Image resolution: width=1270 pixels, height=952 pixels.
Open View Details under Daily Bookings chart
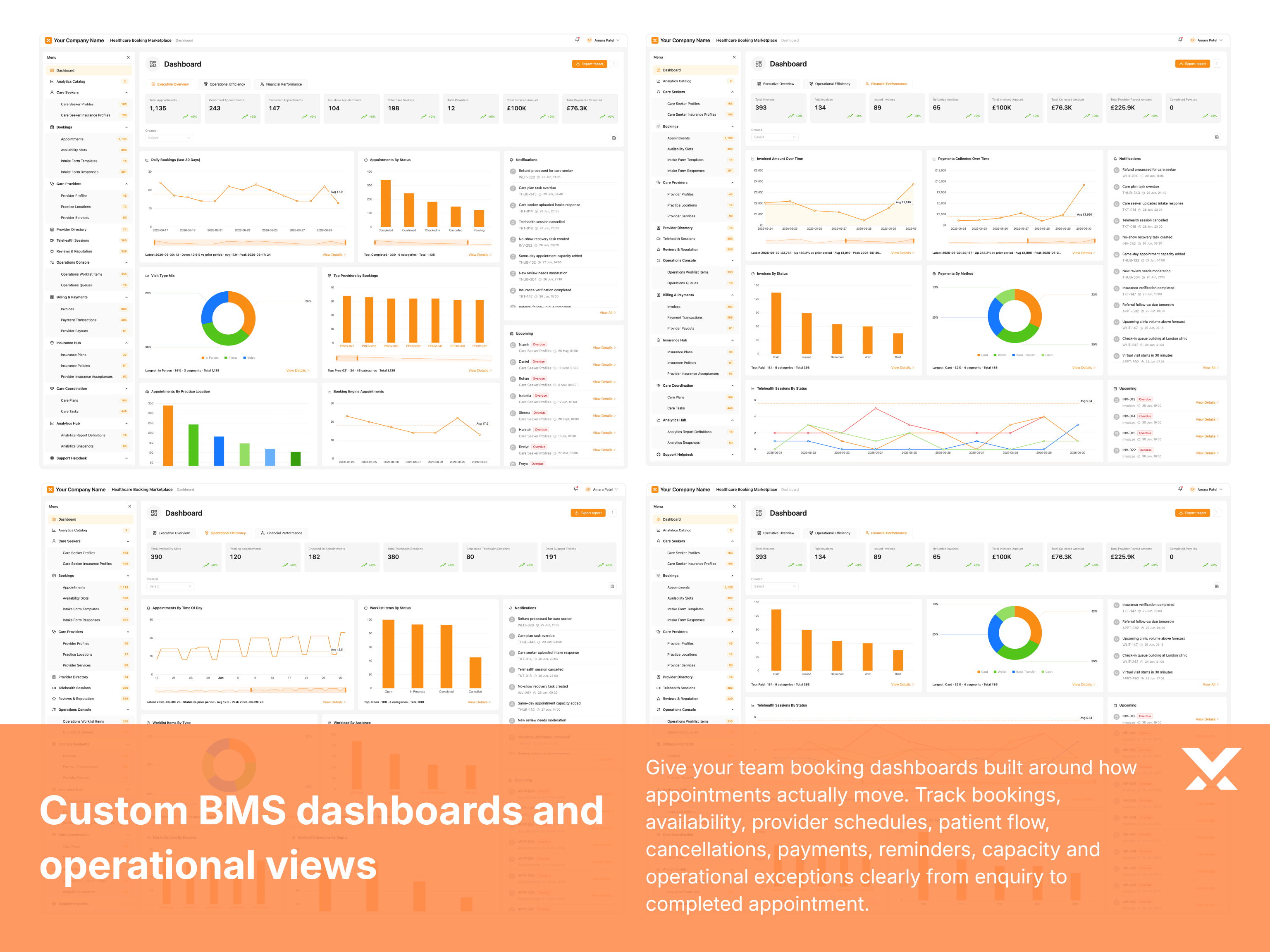click(x=334, y=255)
